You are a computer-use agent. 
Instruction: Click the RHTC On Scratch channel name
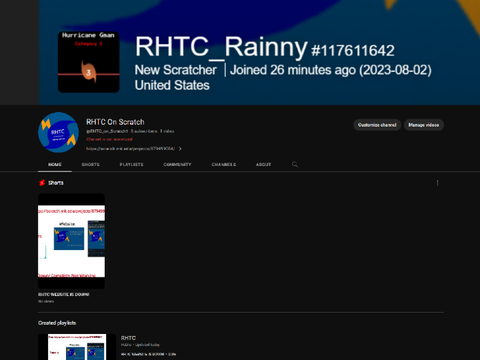pos(115,122)
